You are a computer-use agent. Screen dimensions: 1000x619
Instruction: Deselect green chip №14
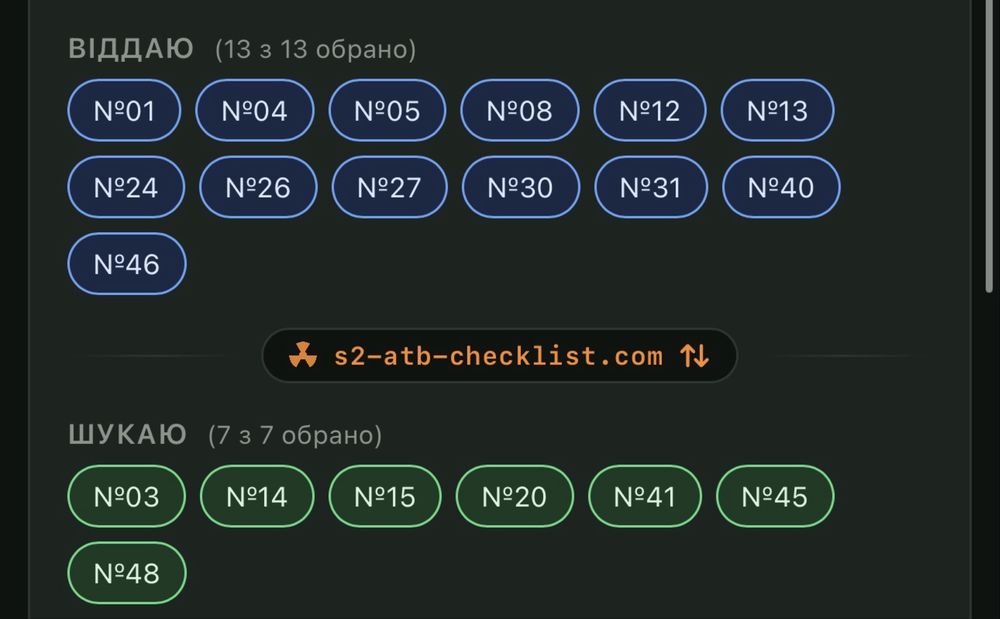click(257, 497)
